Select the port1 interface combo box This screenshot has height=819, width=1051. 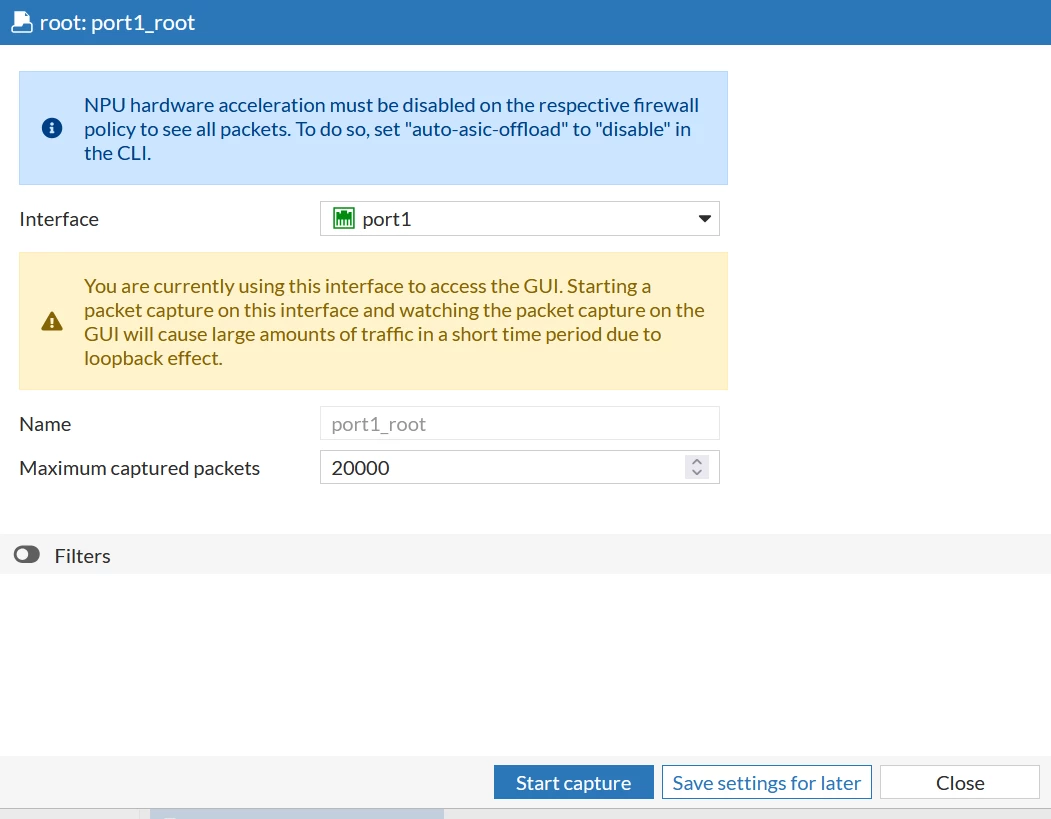519,218
